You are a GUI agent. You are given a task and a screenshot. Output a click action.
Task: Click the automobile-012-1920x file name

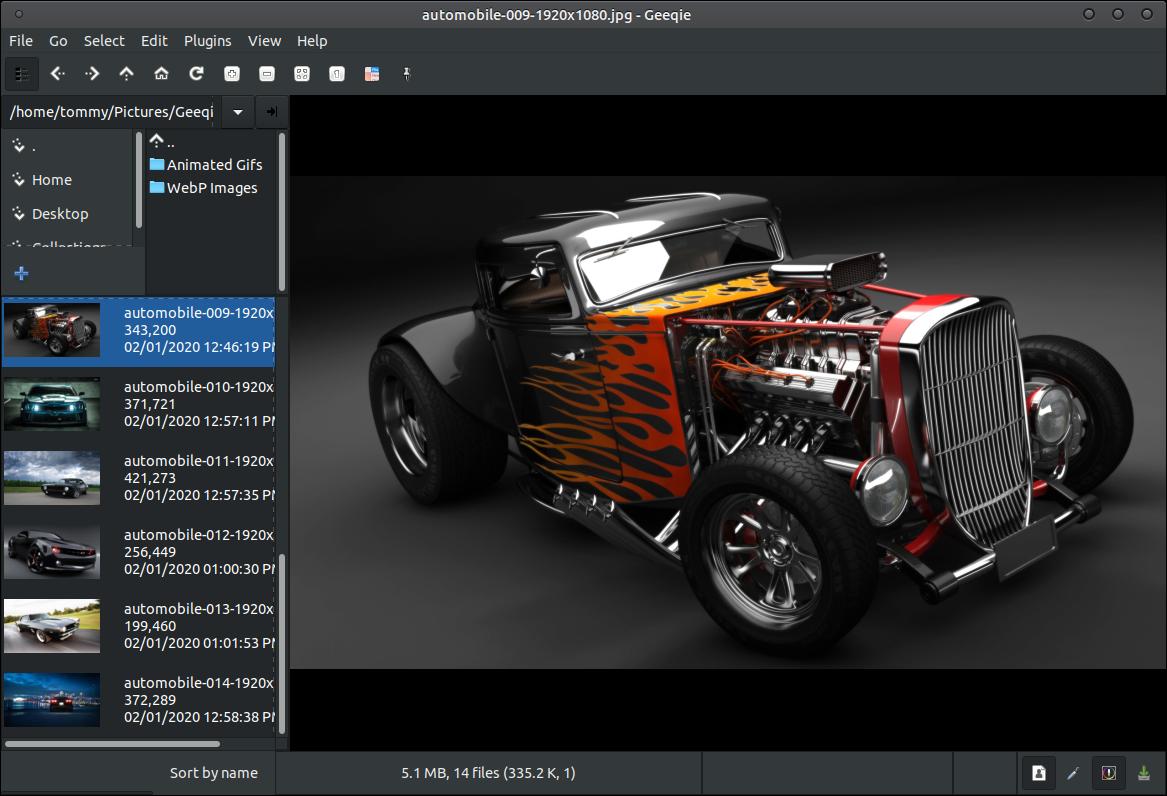[x=199, y=535]
